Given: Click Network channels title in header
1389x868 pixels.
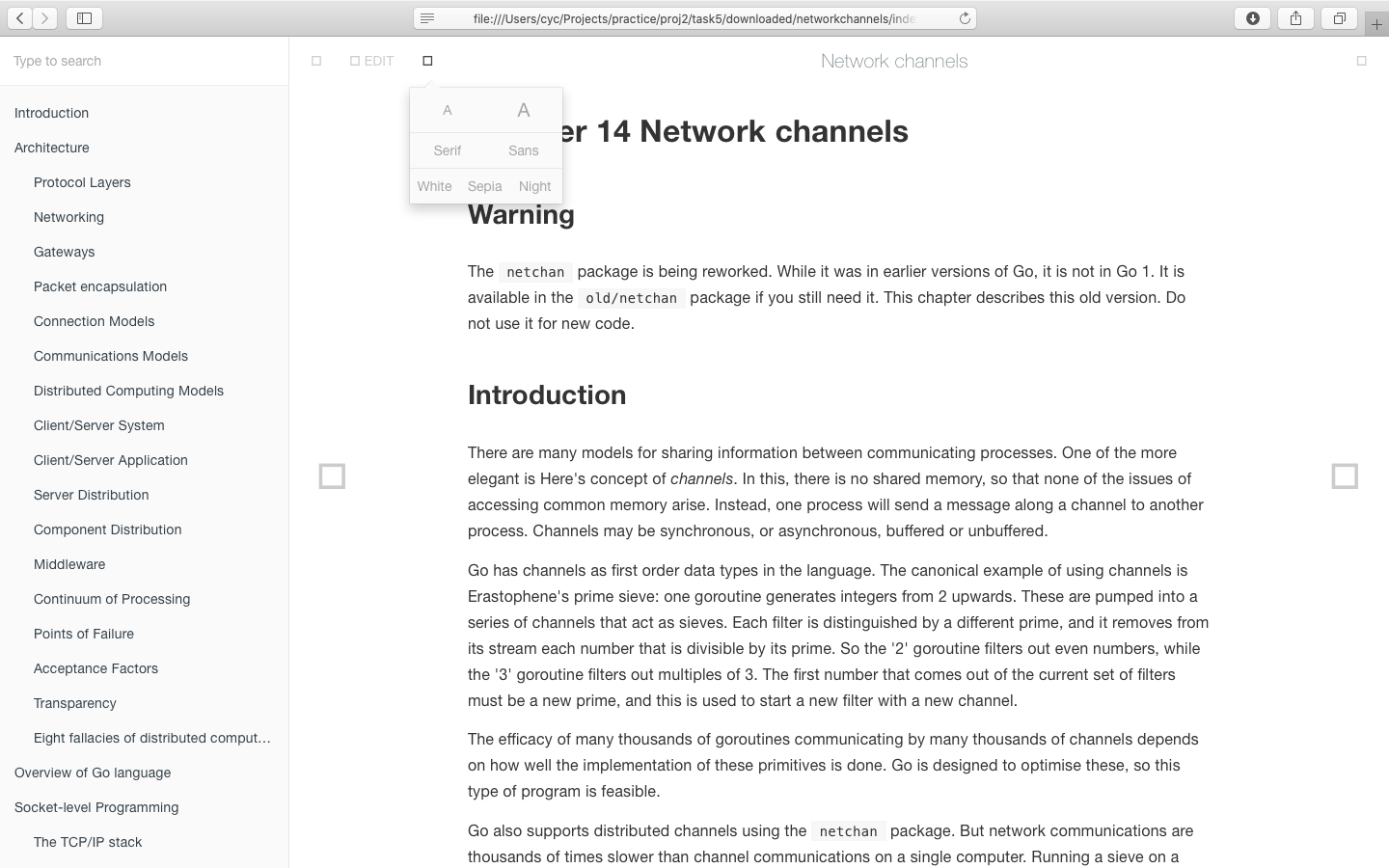Looking at the screenshot, I should point(894,61).
